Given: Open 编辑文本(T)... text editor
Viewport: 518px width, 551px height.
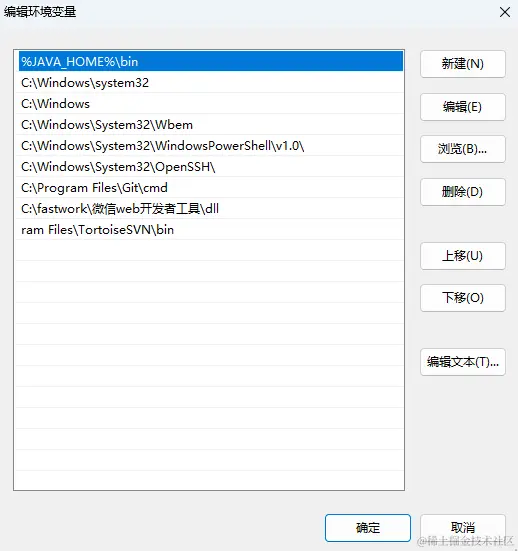Looking at the screenshot, I should click(x=463, y=362).
